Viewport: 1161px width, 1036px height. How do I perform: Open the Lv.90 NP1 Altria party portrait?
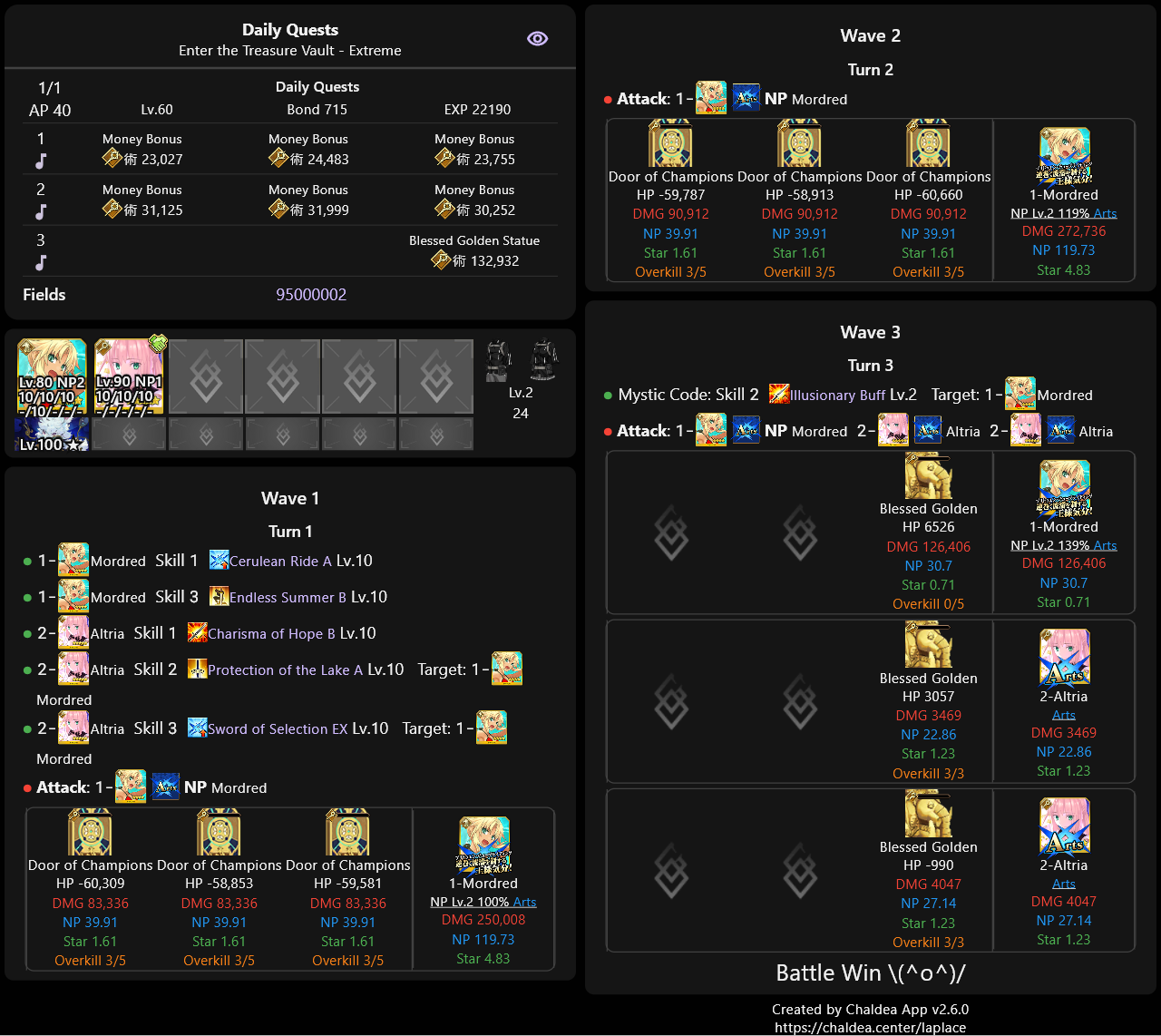click(x=129, y=376)
